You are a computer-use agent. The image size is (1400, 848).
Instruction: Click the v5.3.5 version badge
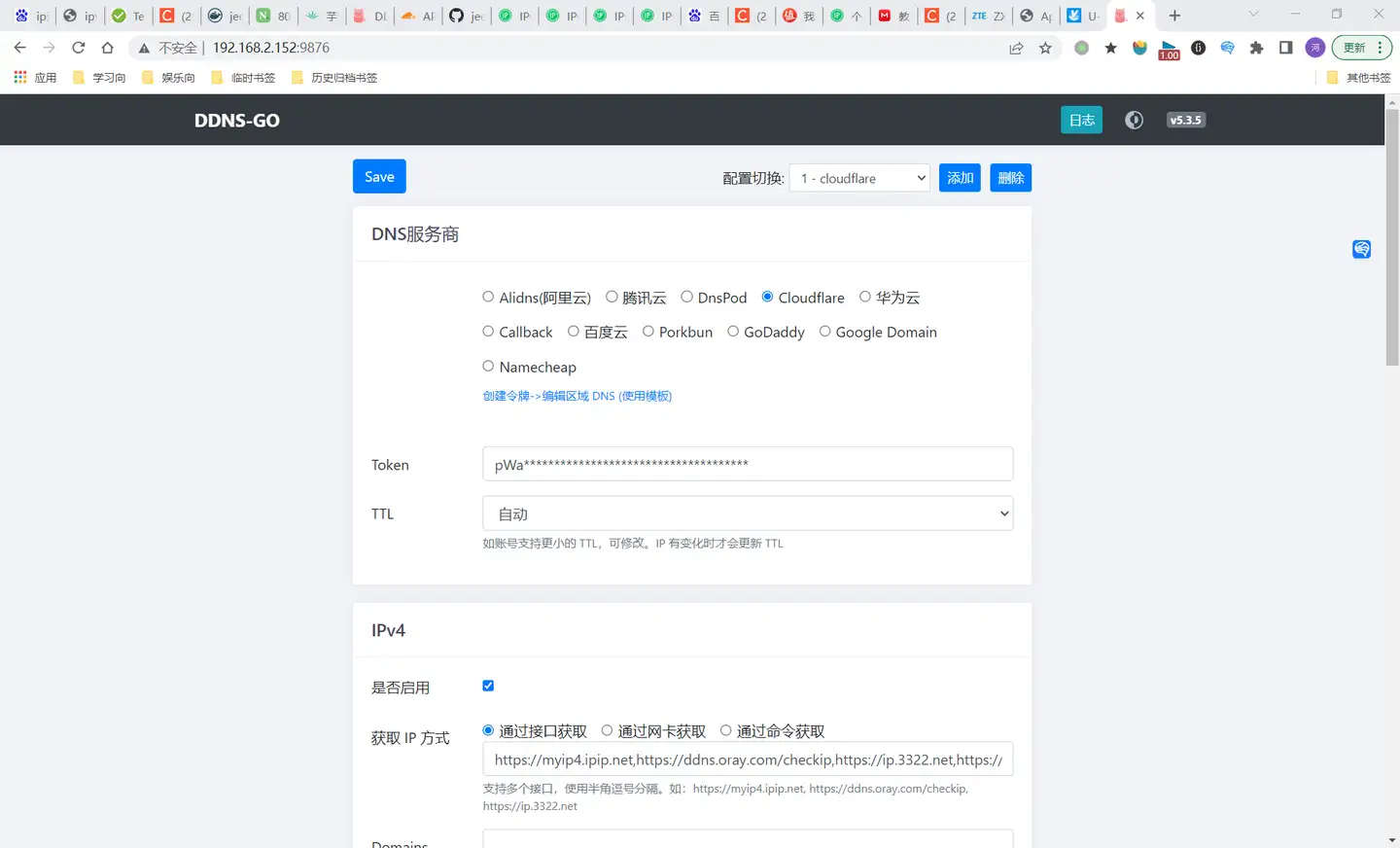pos(1185,120)
